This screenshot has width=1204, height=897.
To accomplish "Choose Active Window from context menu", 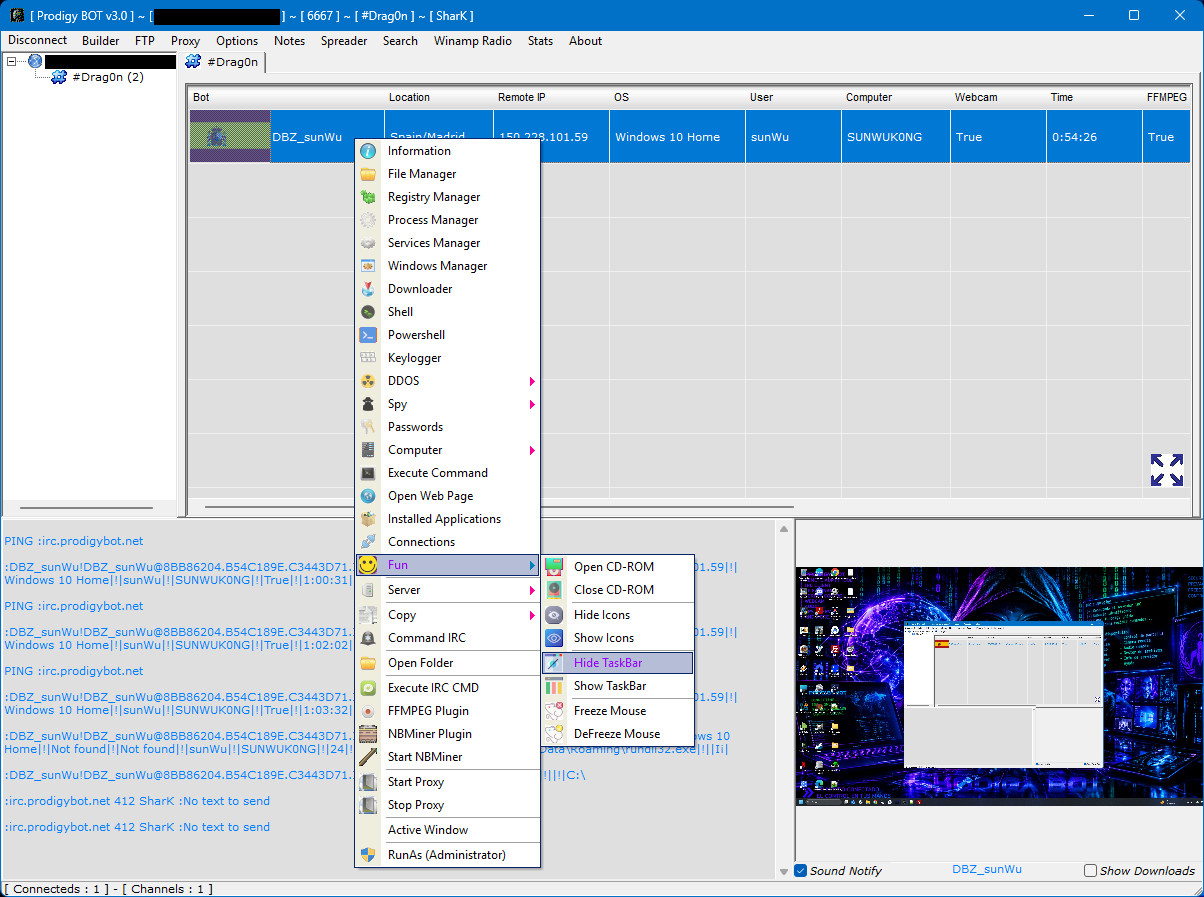I will (448, 830).
